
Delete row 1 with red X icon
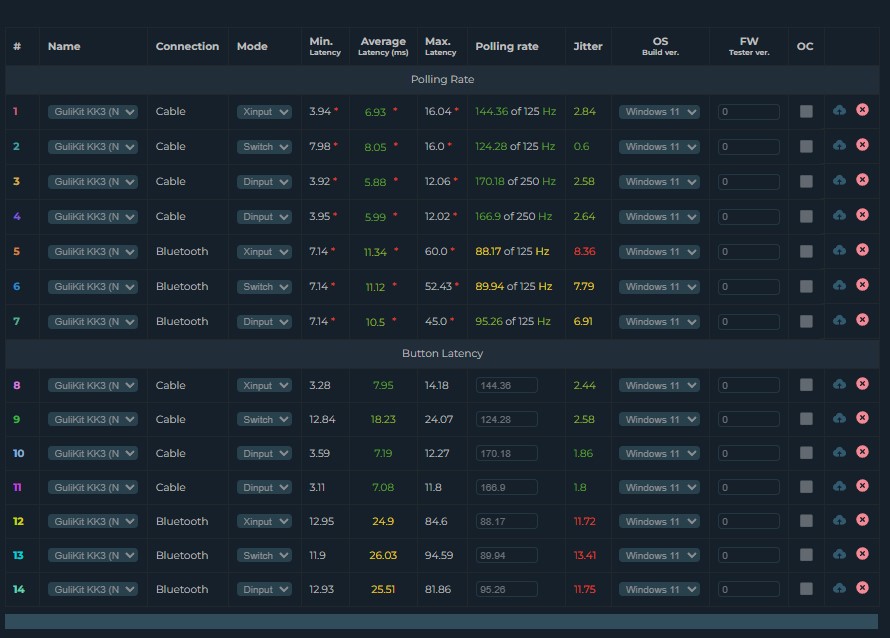pos(862,110)
